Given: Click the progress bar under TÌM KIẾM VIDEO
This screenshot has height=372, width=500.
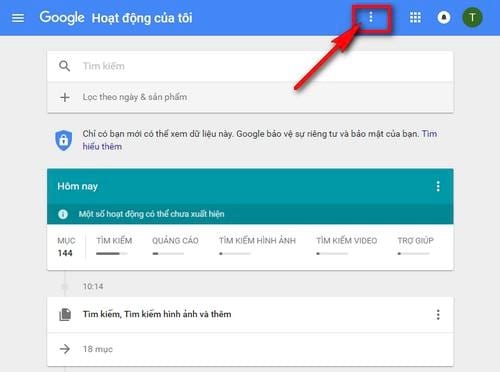Looking at the screenshot, I should [332, 254].
